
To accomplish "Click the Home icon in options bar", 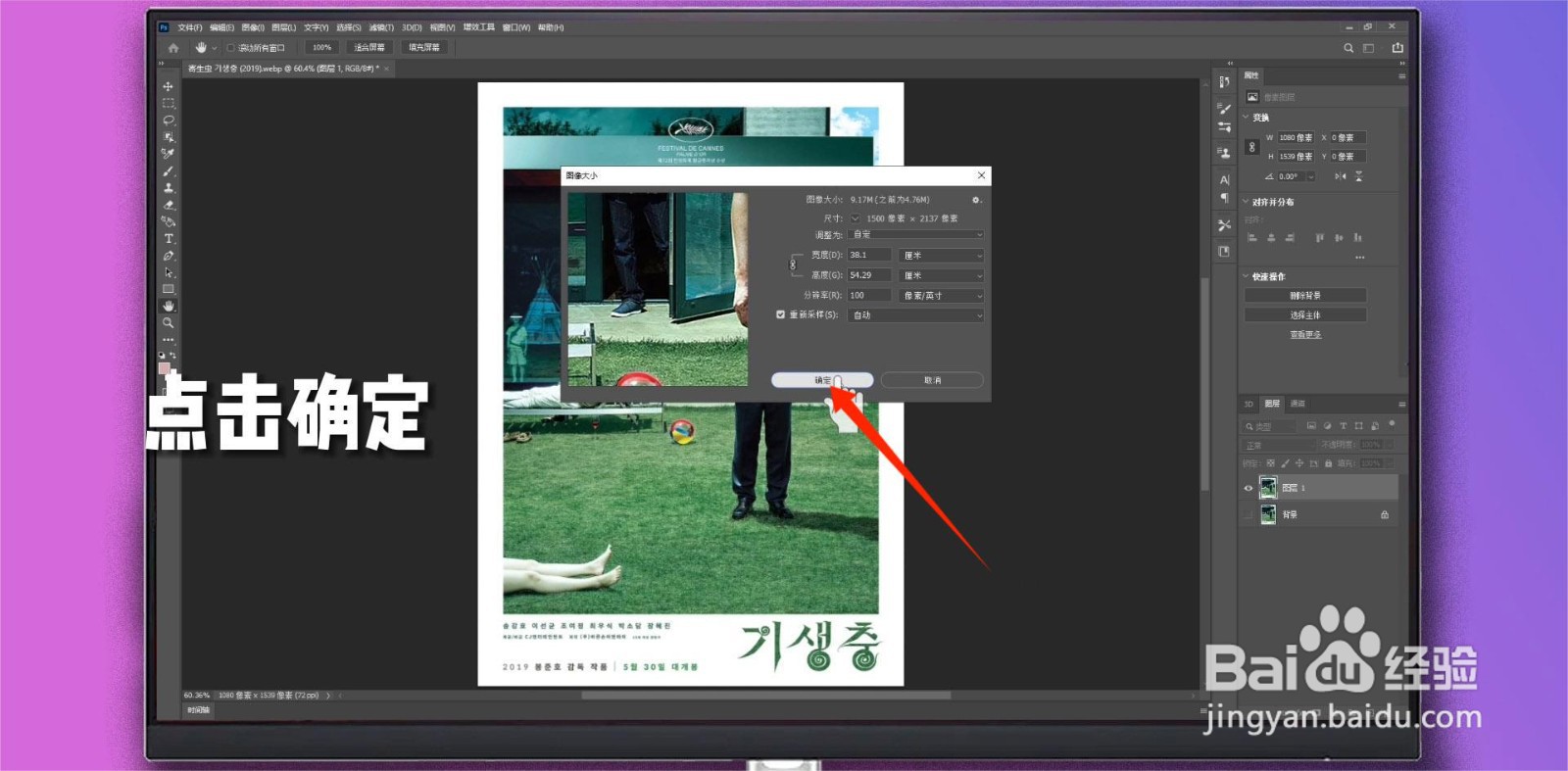I will tap(173, 47).
